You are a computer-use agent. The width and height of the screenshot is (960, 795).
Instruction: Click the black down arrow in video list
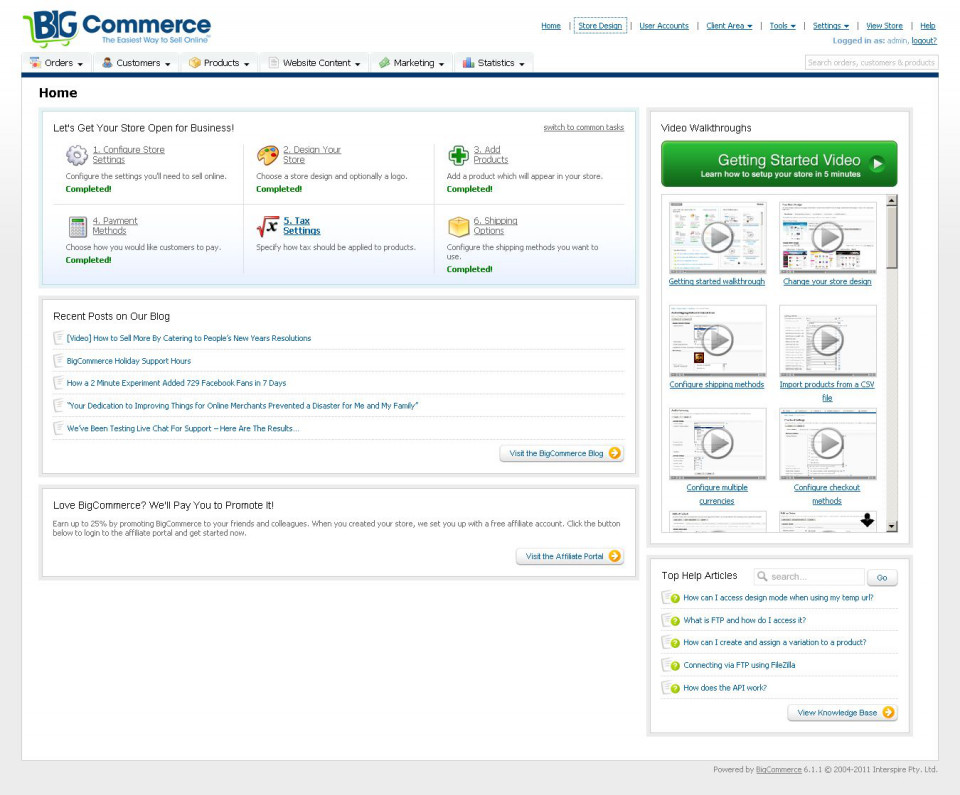click(867, 520)
